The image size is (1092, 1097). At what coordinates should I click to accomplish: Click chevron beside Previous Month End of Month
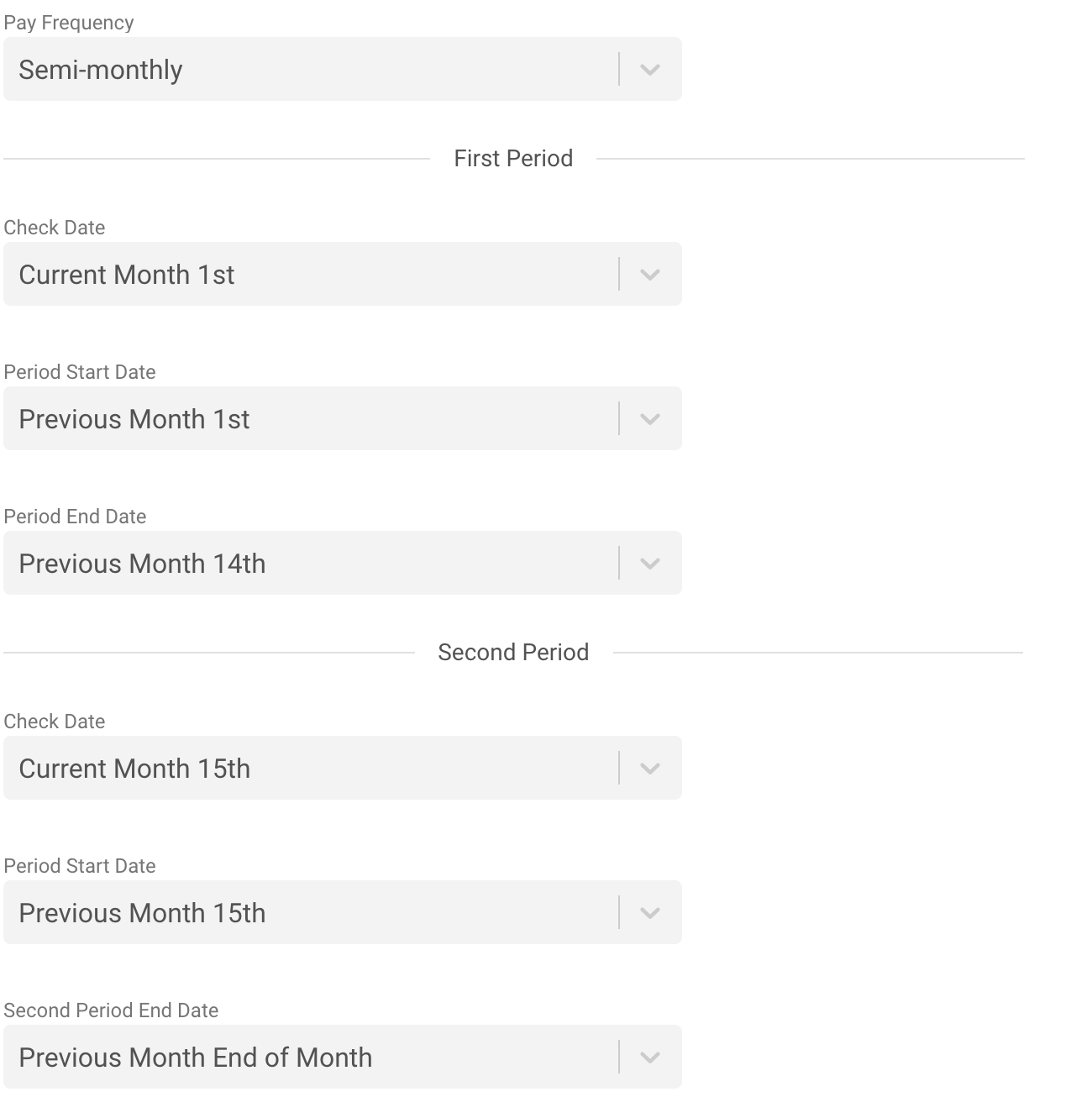coord(649,1058)
